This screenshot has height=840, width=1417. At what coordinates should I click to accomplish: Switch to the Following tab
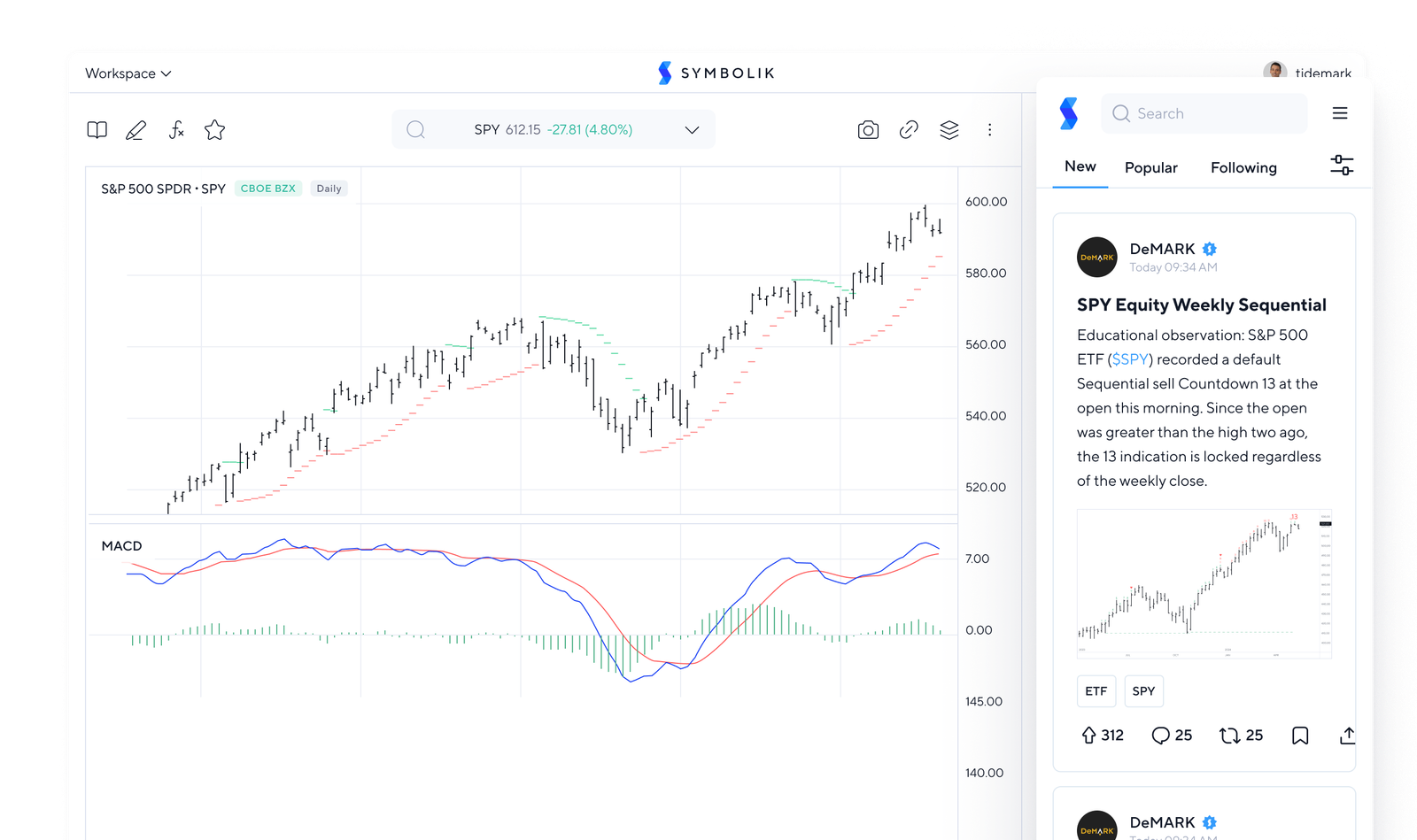point(1243,167)
